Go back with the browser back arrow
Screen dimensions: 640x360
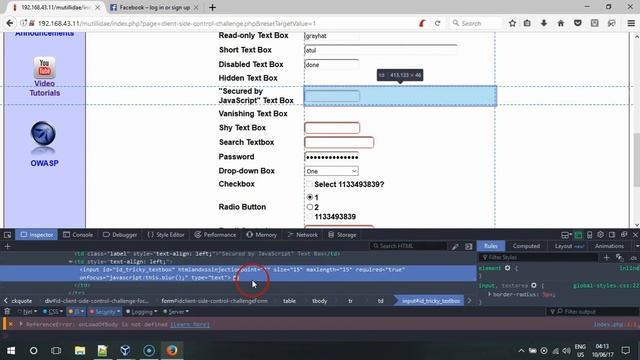(x=10, y=23)
